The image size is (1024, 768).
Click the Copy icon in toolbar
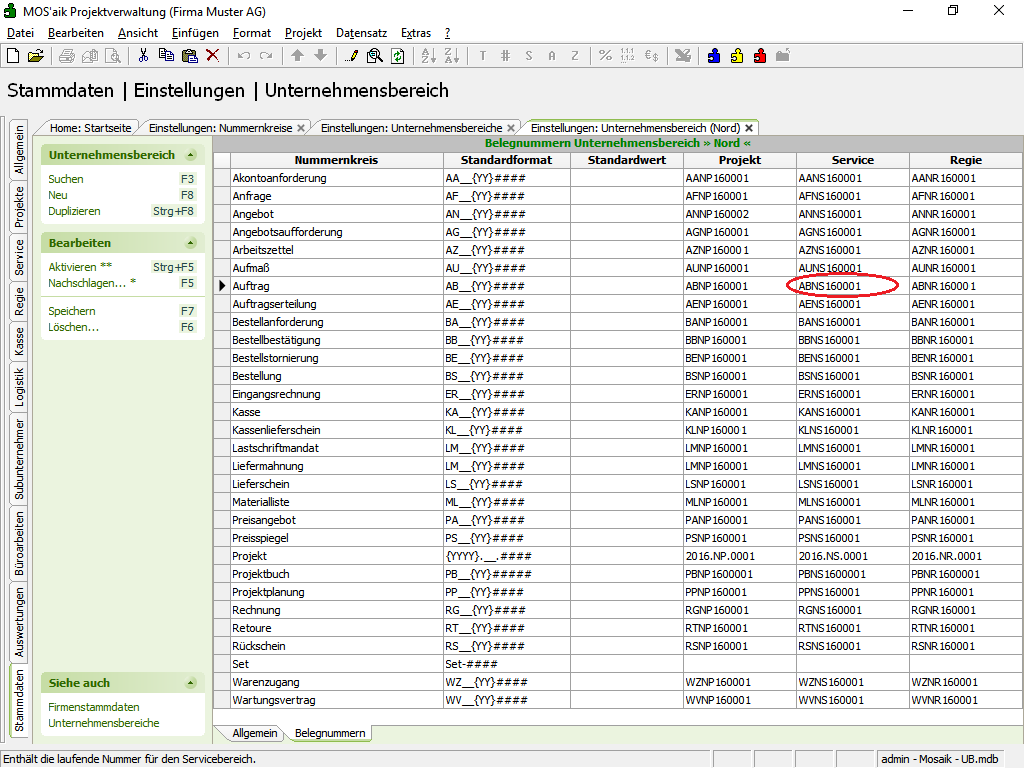click(x=166, y=56)
